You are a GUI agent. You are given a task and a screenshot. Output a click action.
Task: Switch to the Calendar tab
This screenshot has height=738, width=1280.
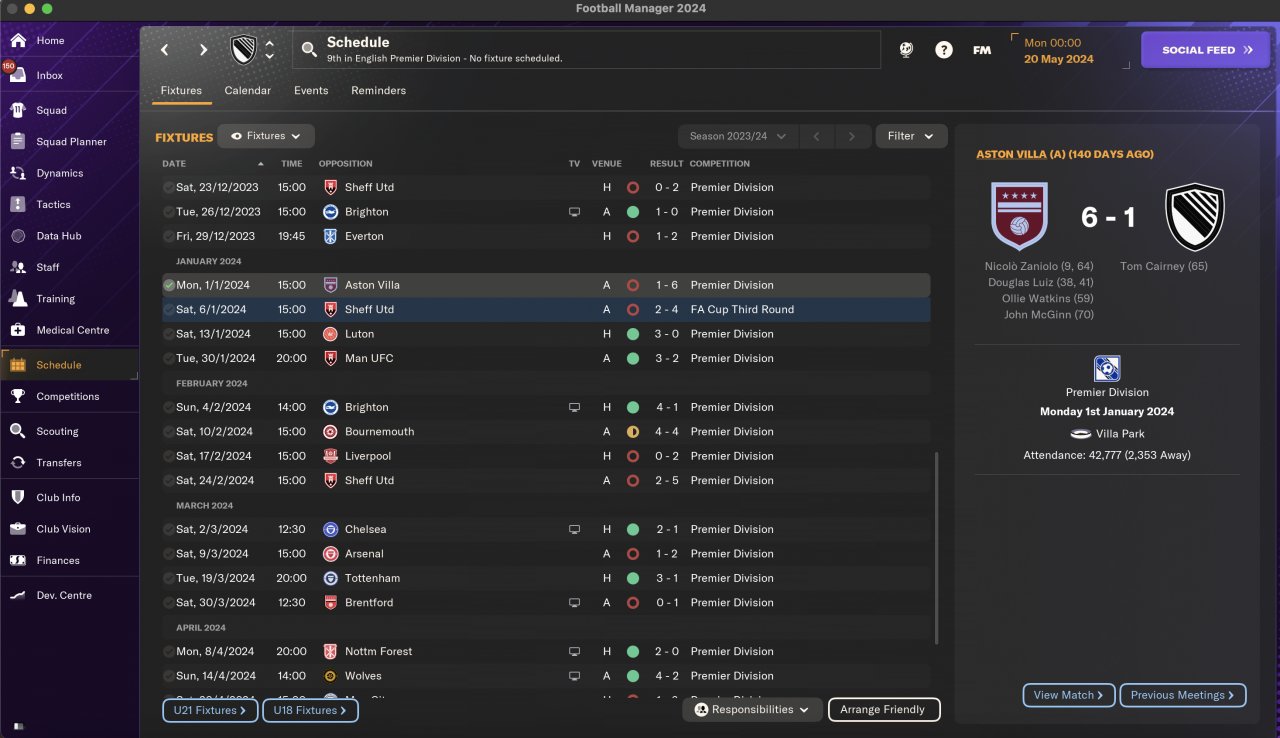247,90
